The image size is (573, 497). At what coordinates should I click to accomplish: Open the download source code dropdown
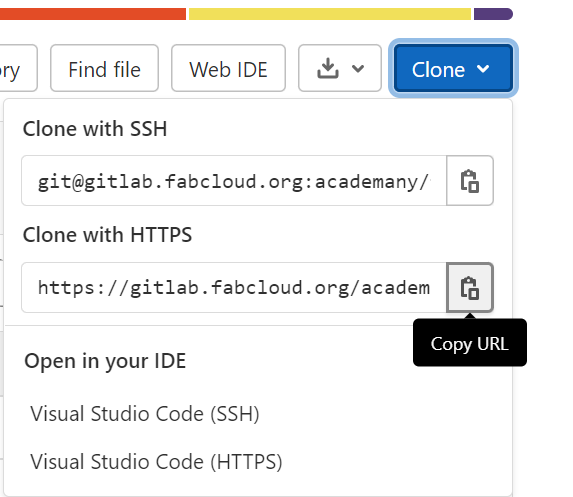[340, 68]
